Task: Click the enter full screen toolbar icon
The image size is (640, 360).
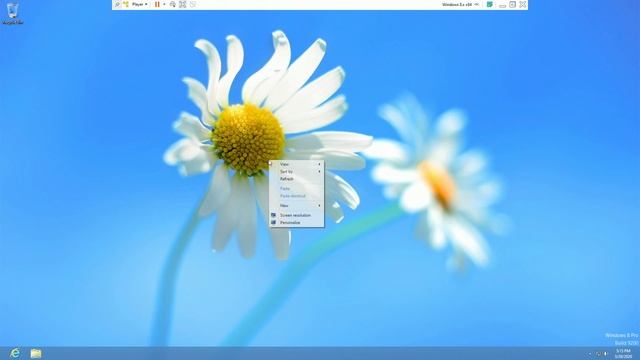Action: click(182, 4)
